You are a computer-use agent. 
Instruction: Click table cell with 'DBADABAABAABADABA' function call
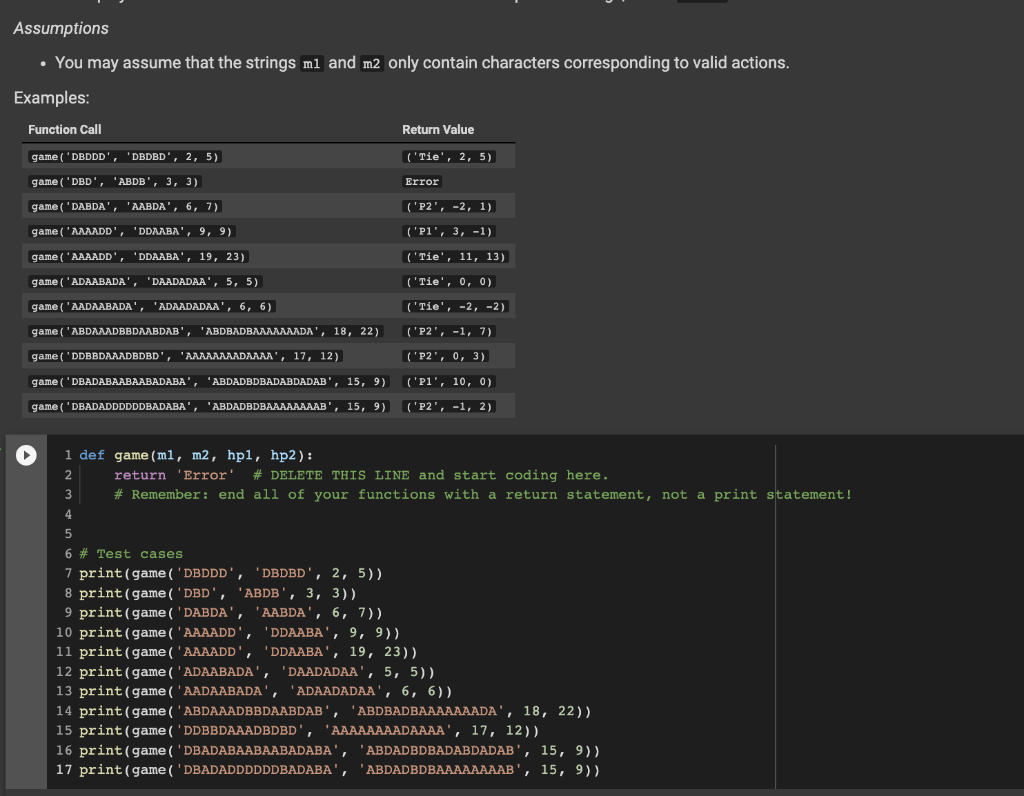click(x=209, y=381)
